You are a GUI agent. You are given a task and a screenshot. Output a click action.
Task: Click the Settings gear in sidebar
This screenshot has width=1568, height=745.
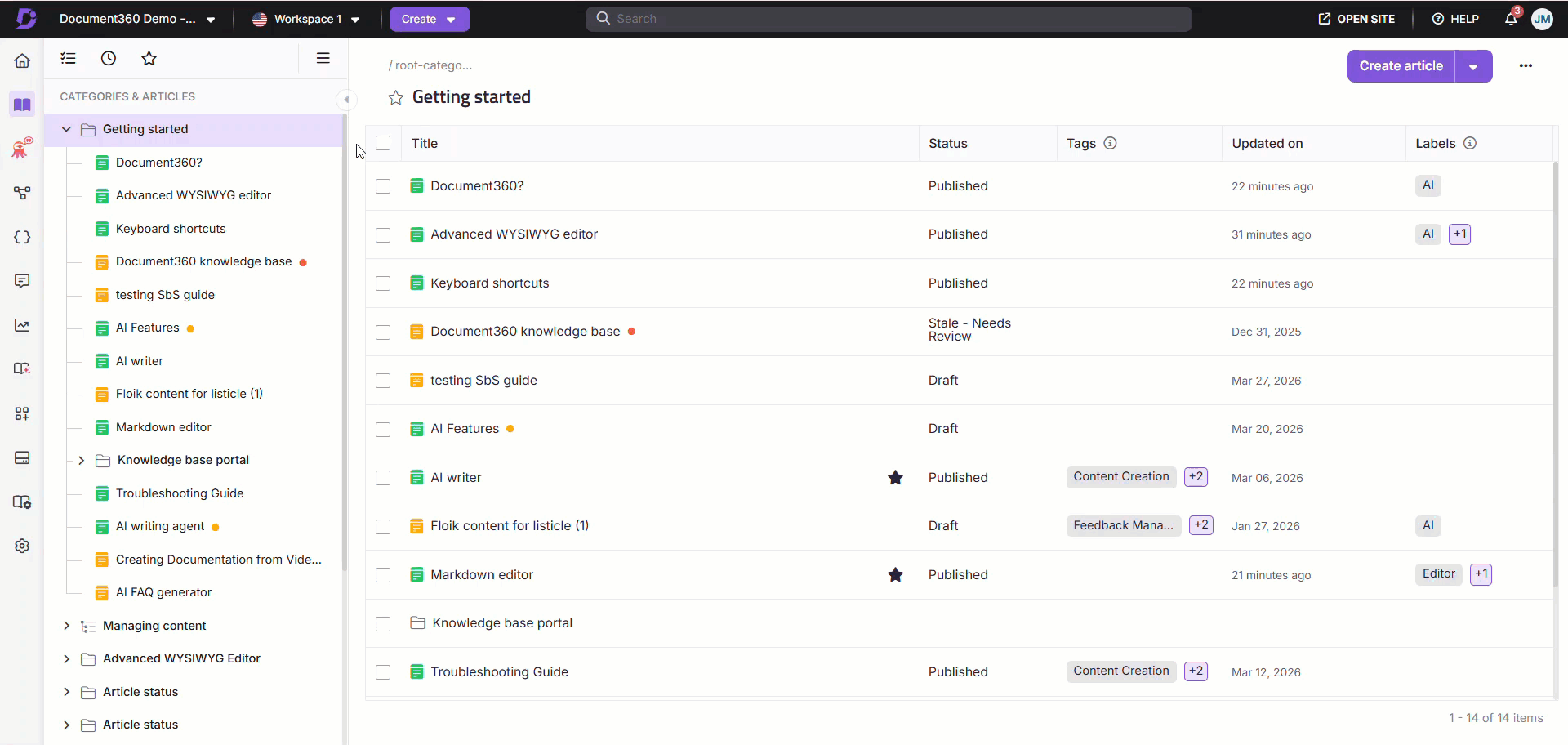click(22, 546)
